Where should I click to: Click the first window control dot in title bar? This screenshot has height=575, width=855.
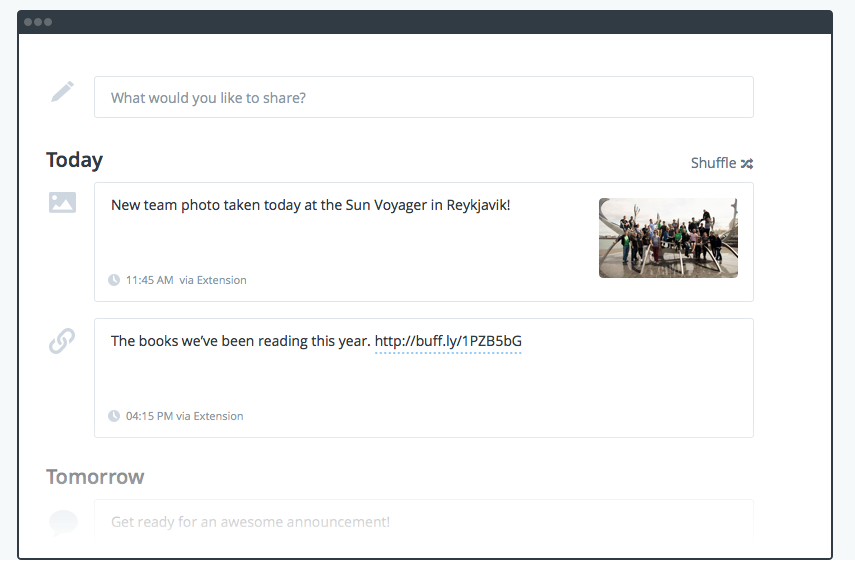click(x=28, y=22)
